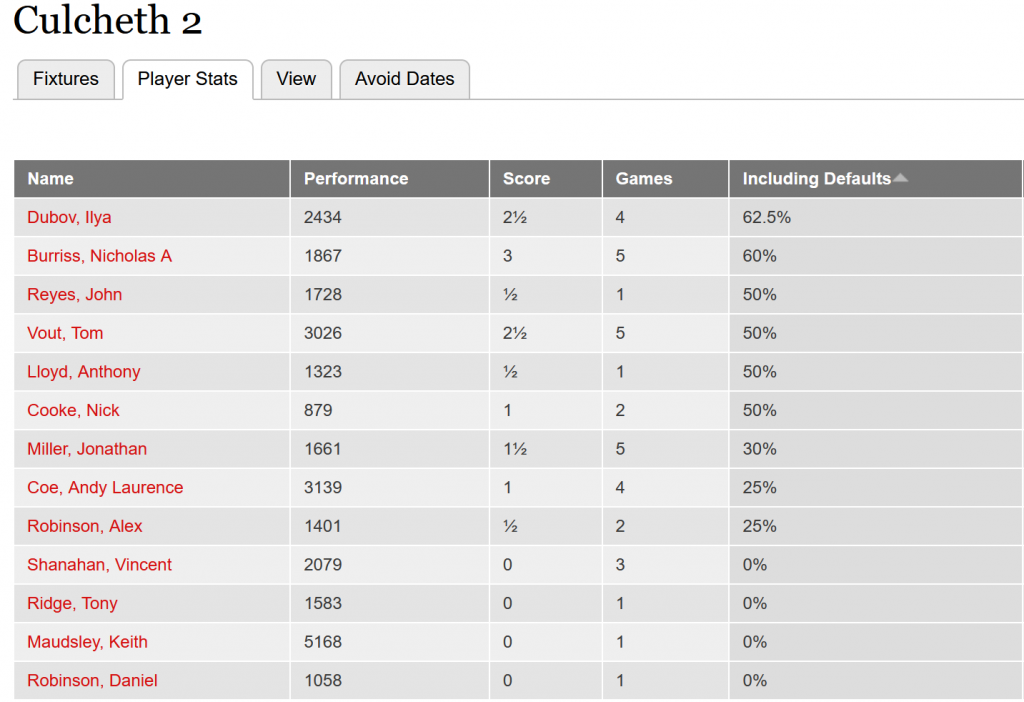View Vout, Tom's player page

(x=65, y=333)
